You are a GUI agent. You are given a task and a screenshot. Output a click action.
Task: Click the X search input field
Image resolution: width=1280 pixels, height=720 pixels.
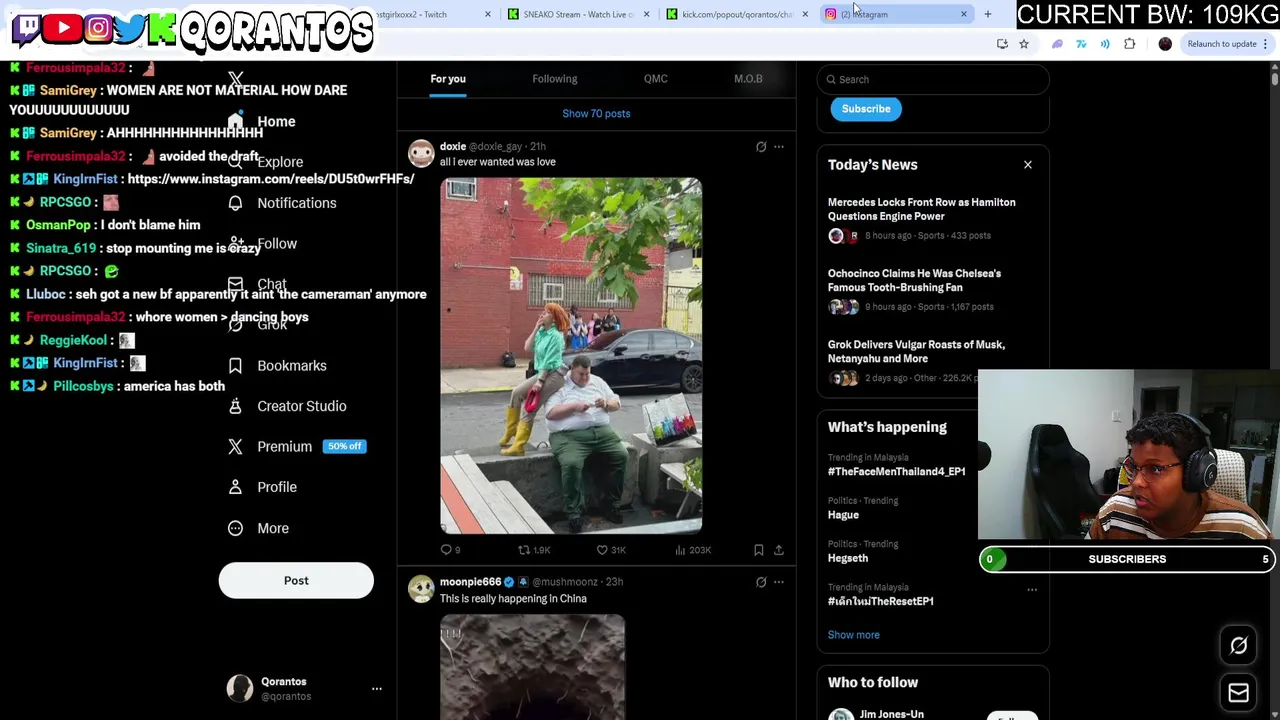point(932,79)
